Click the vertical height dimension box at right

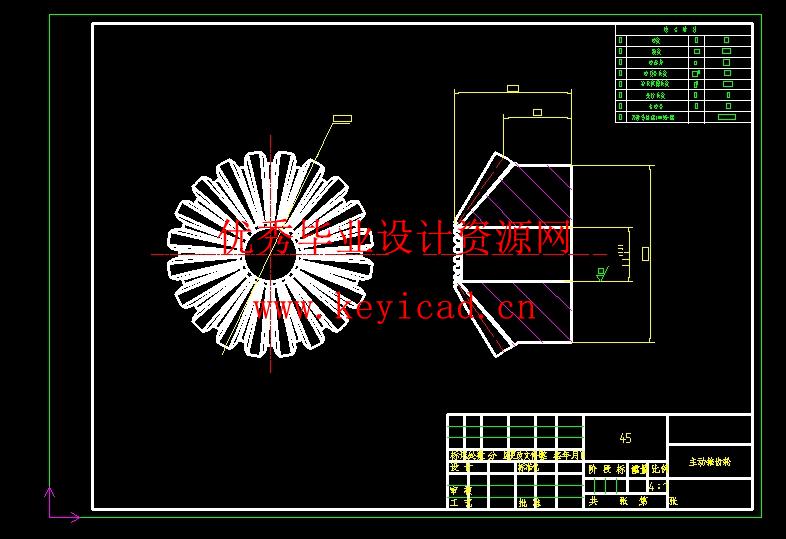click(645, 254)
